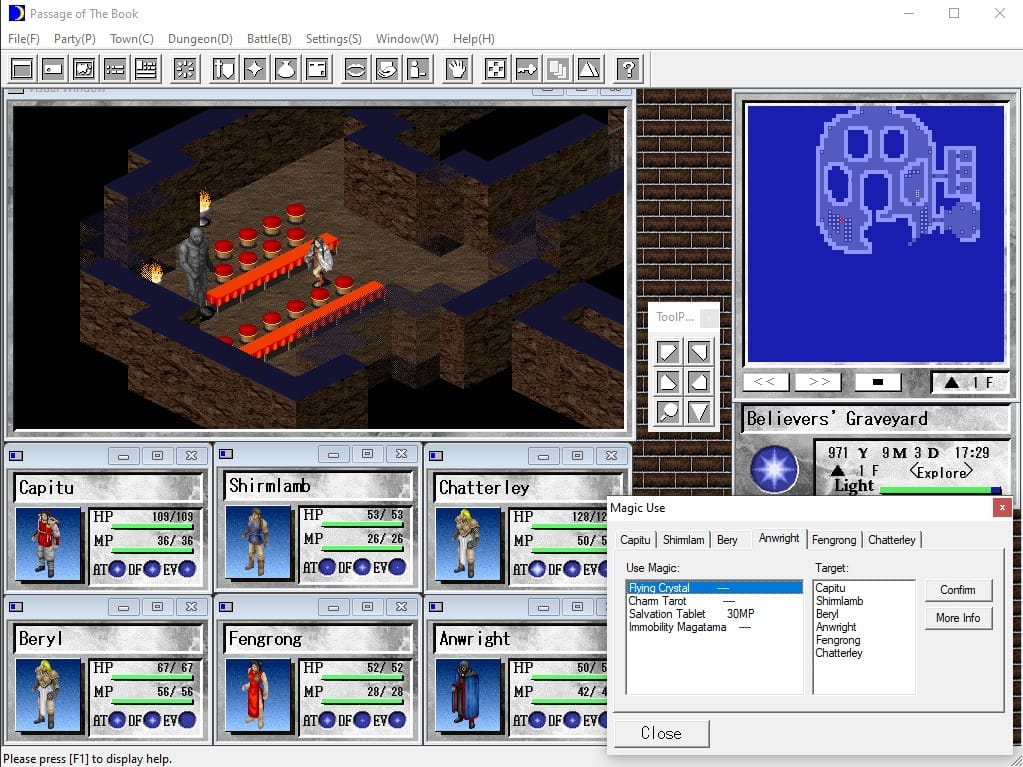Click the question mark help toolbar icon
The image size is (1023, 767).
tap(627, 69)
